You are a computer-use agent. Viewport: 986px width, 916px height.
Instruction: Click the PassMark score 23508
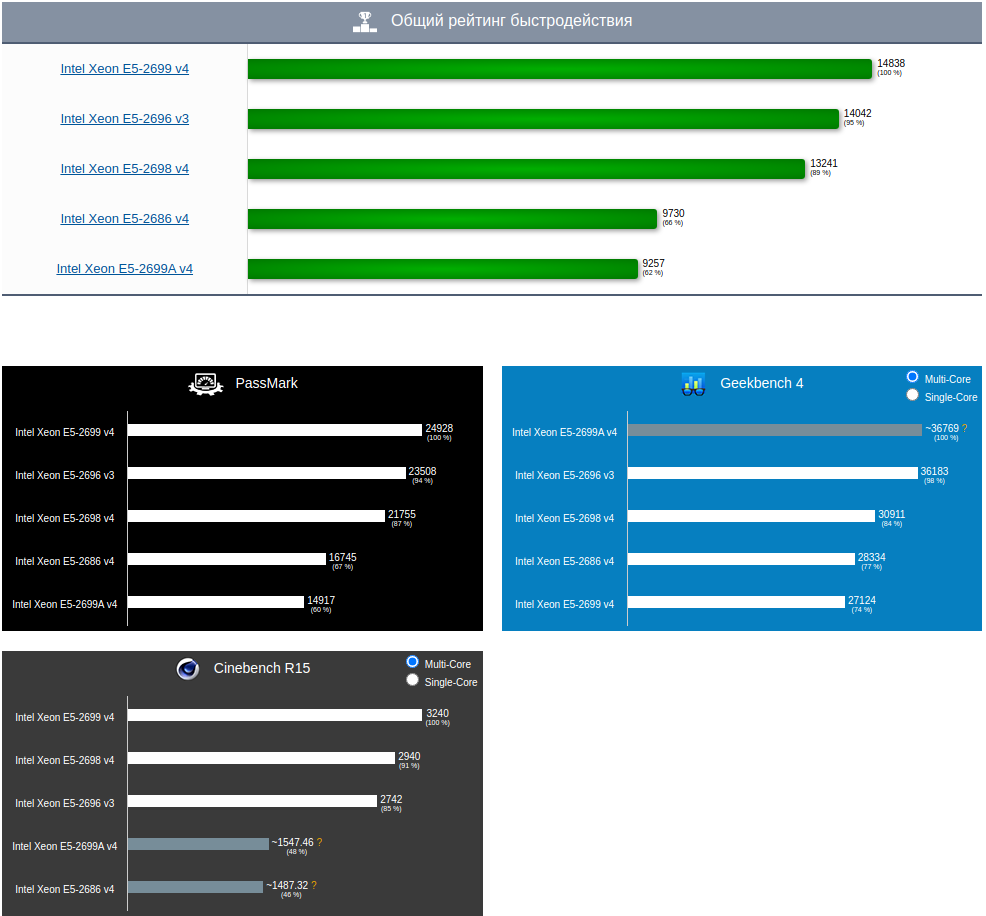click(x=422, y=472)
